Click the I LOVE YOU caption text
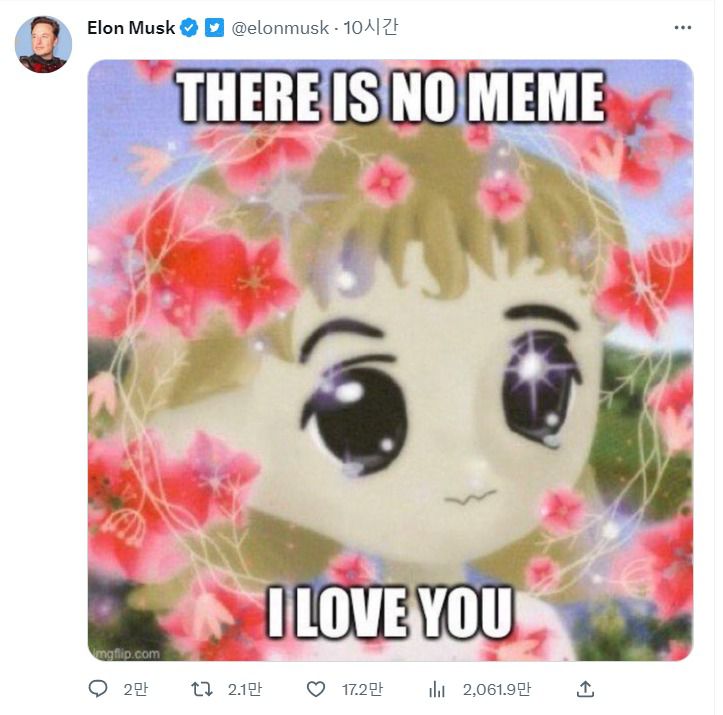 click(390, 613)
